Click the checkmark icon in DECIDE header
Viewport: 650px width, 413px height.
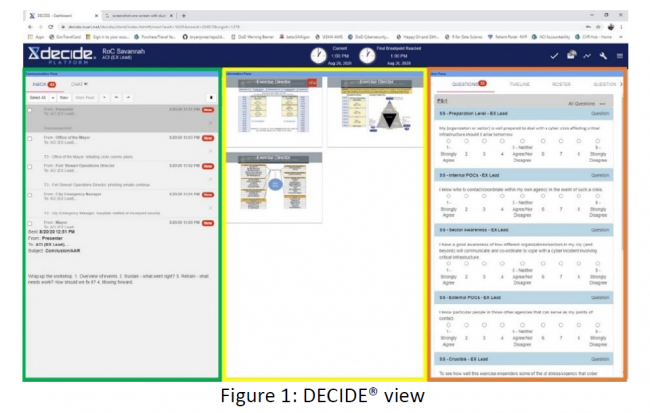tap(554, 56)
